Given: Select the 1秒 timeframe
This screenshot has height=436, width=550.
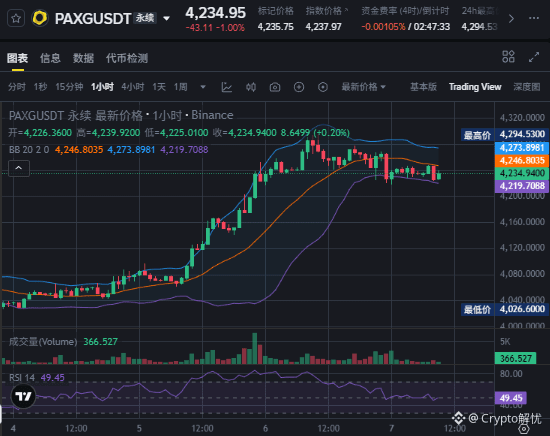Looking at the screenshot, I should point(40,87).
